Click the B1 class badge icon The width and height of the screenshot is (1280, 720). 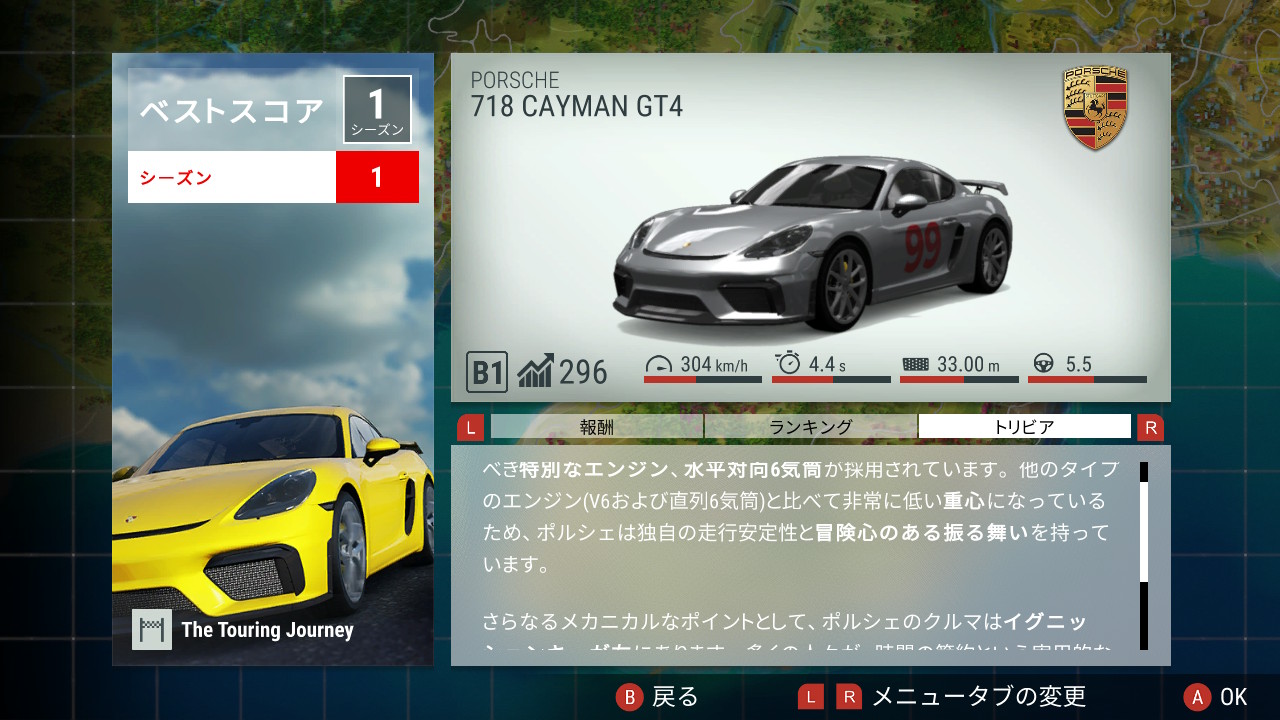(x=487, y=372)
